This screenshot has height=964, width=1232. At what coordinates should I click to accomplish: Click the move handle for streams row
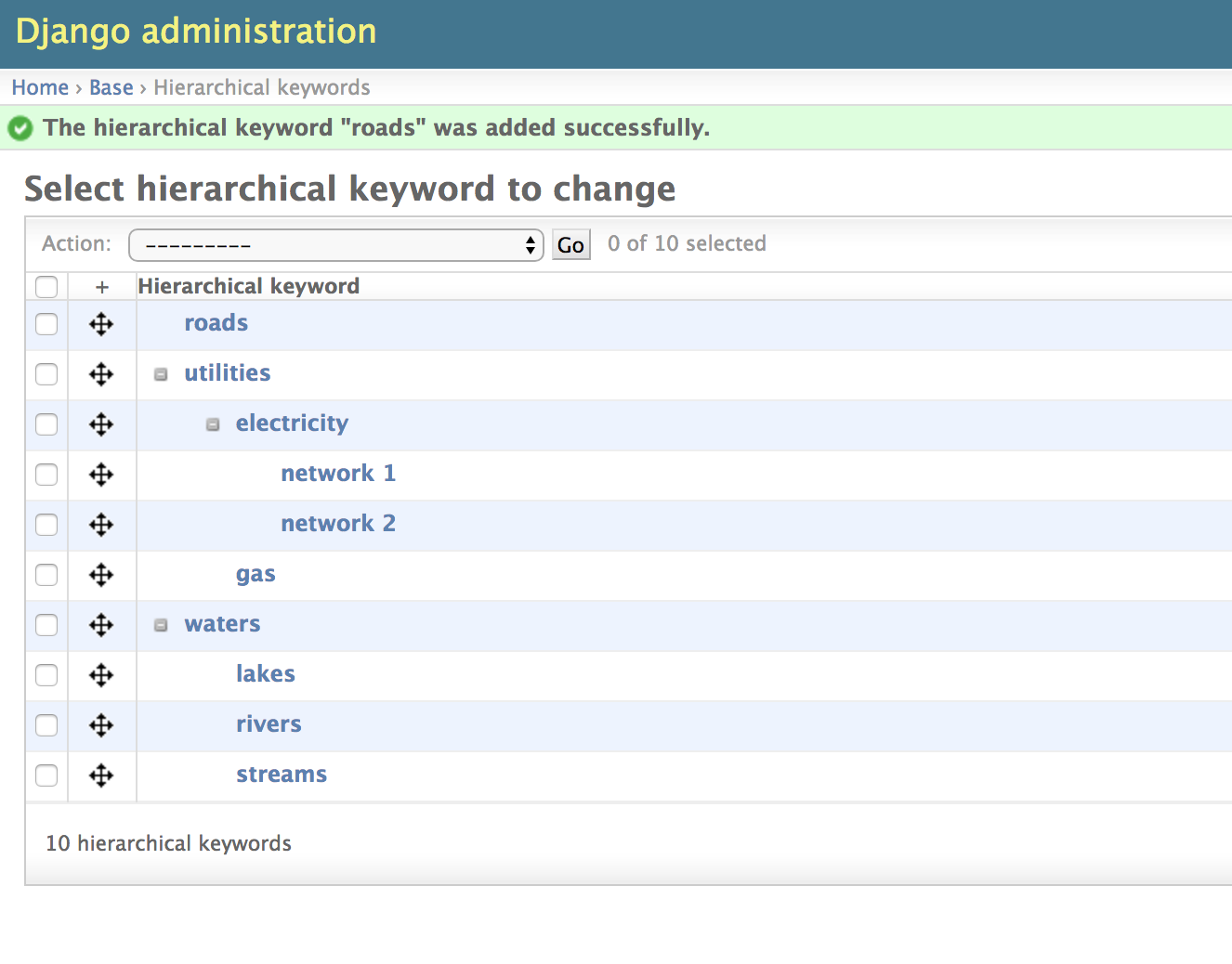click(x=101, y=775)
